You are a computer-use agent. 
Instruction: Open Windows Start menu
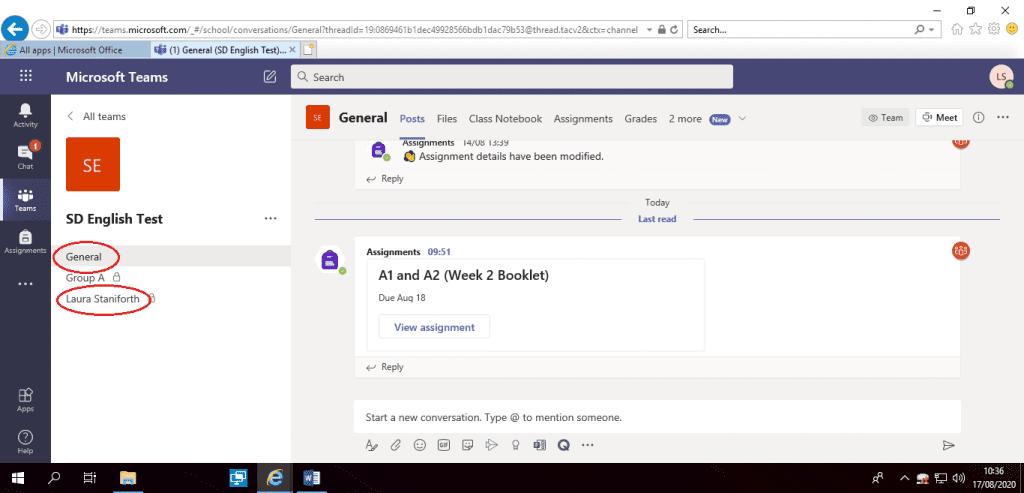point(16,478)
